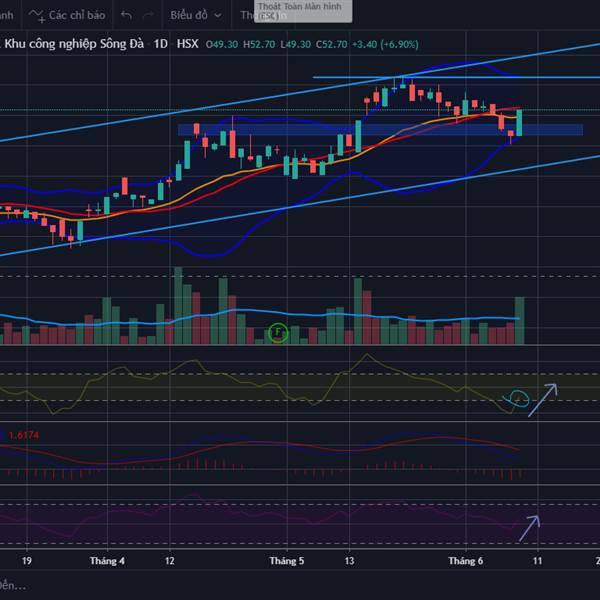
Task: Click the green F marker on the volume pane
Action: tap(278, 333)
